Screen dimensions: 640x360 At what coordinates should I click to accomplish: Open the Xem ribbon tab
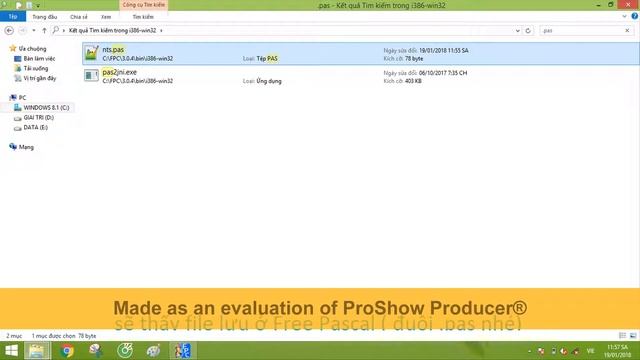point(106,17)
